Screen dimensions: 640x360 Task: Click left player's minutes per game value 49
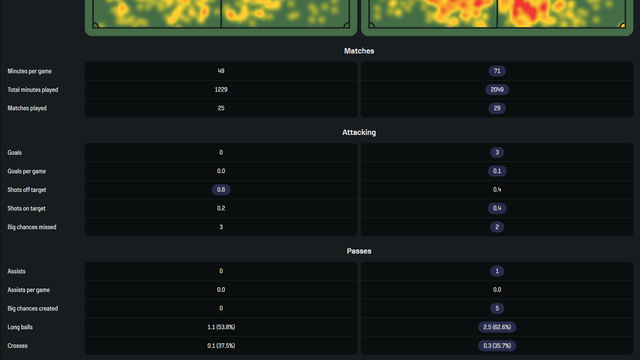(x=221, y=71)
